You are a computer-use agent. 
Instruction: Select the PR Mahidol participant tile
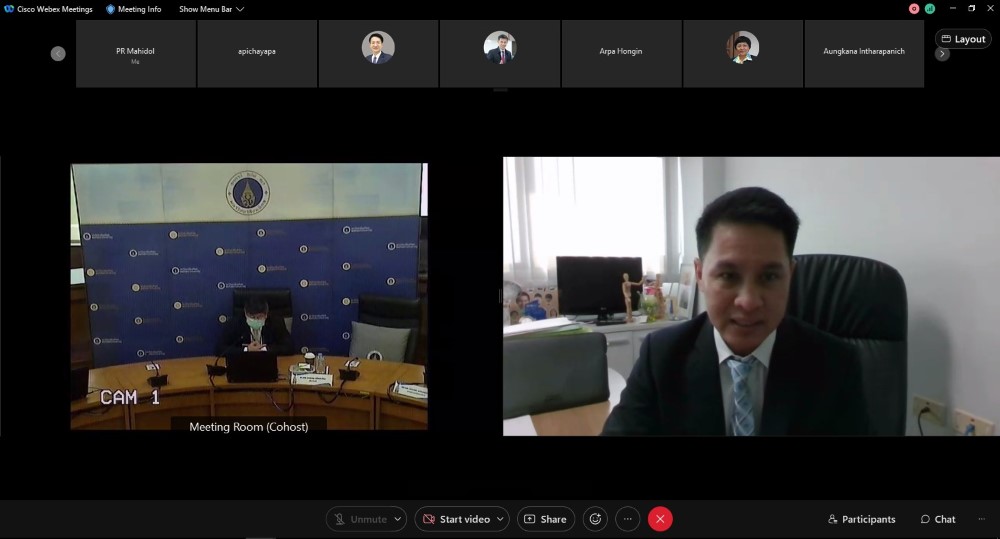click(135, 54)
